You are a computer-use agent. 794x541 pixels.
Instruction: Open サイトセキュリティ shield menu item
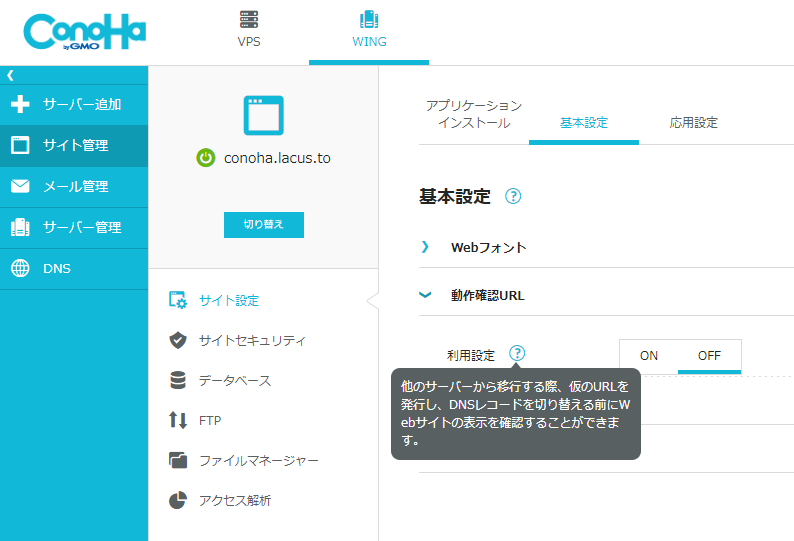pos(252,340)
